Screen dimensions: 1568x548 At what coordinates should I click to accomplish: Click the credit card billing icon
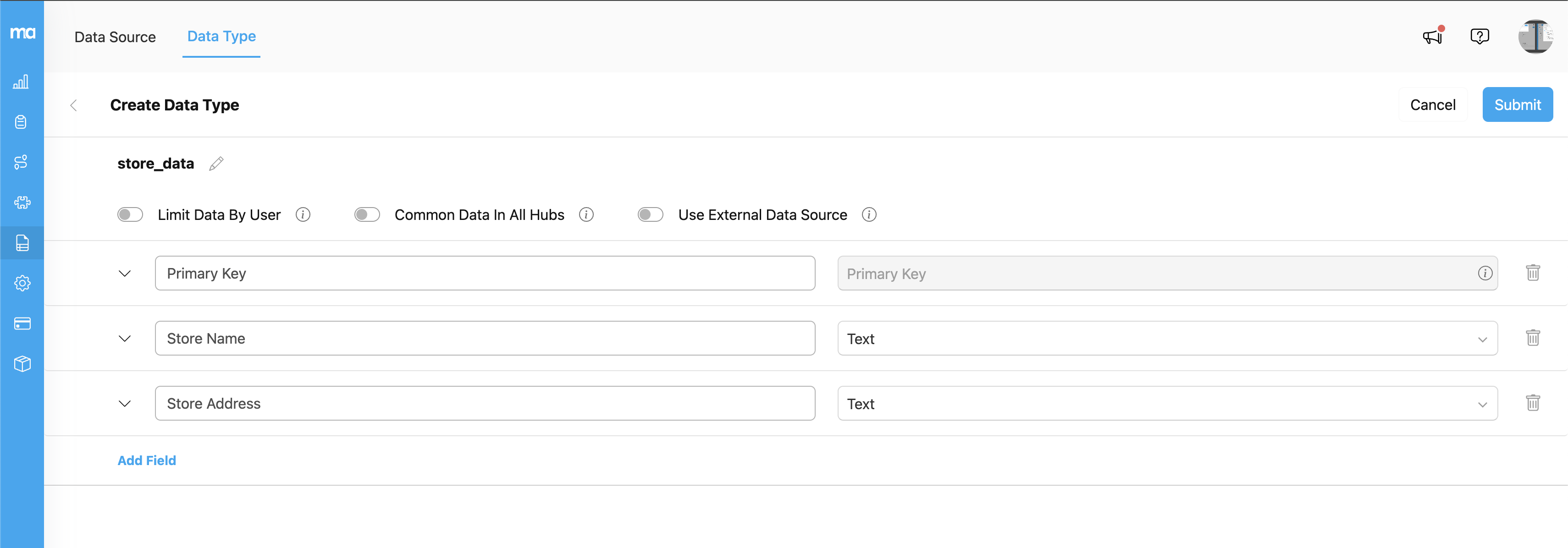[x=22, y=323]
